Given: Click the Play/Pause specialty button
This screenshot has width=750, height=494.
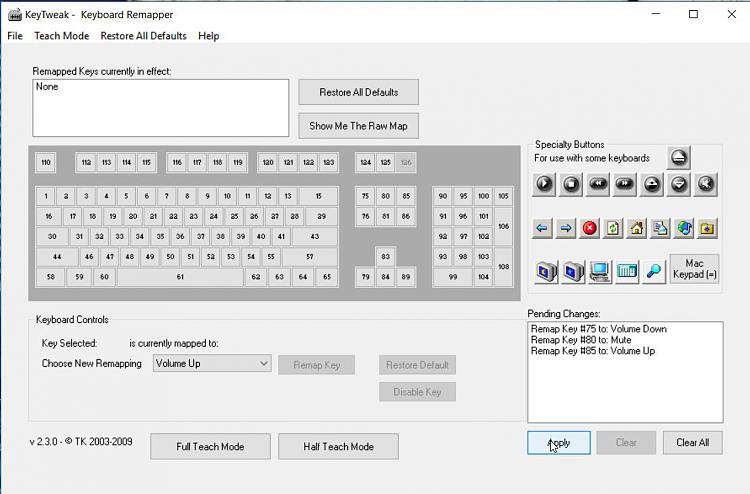Looking at the screenshot, I should point(544,184).
